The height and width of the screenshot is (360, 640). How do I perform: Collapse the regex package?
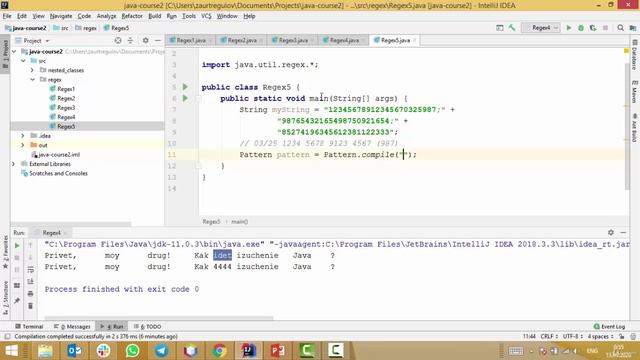pos(32,80)
